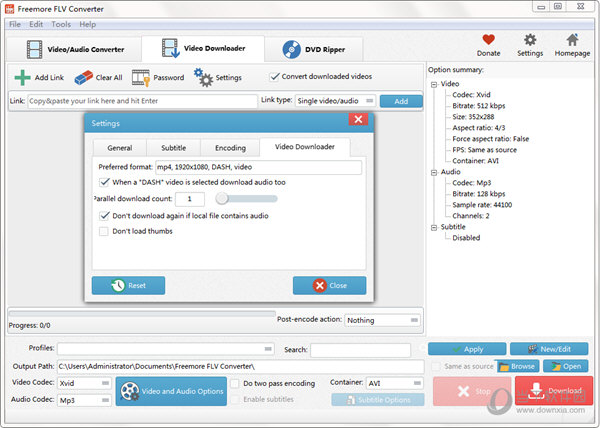The image size is (600, 428).
Task: Open the Edit menu
Action: tap(36, 24)
